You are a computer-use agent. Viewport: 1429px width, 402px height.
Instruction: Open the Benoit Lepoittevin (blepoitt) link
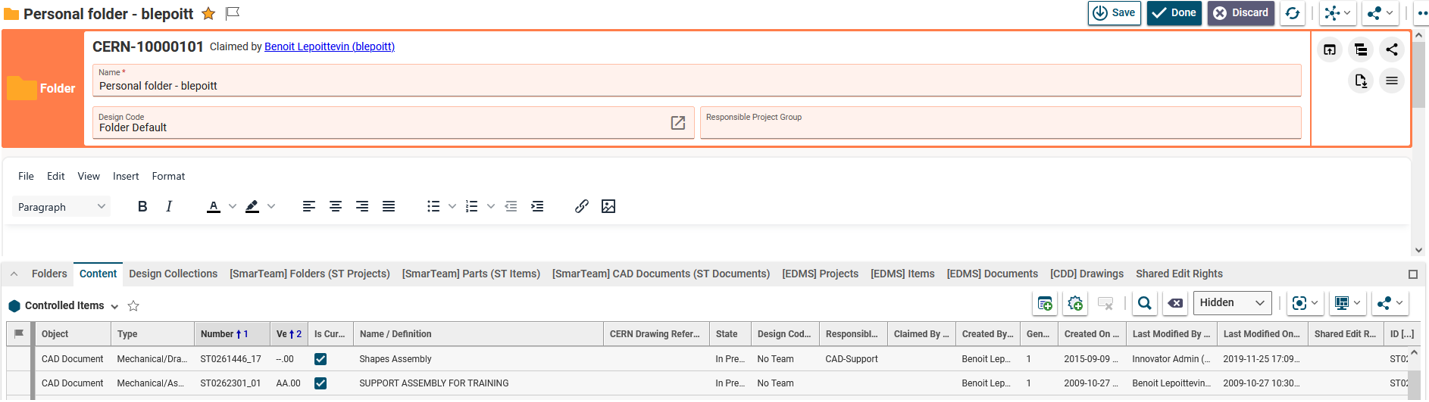point(329,47)
